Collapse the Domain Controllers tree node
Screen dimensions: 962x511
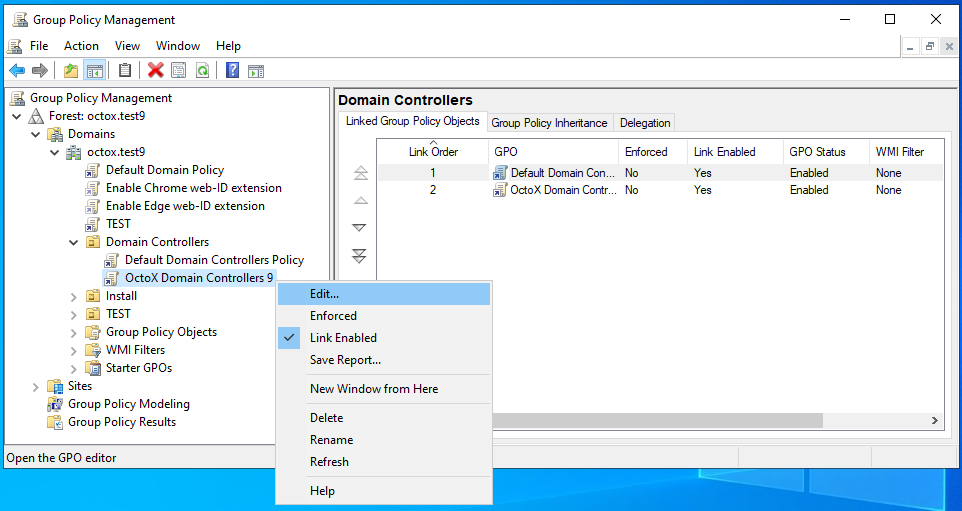(x=74, y=242)
